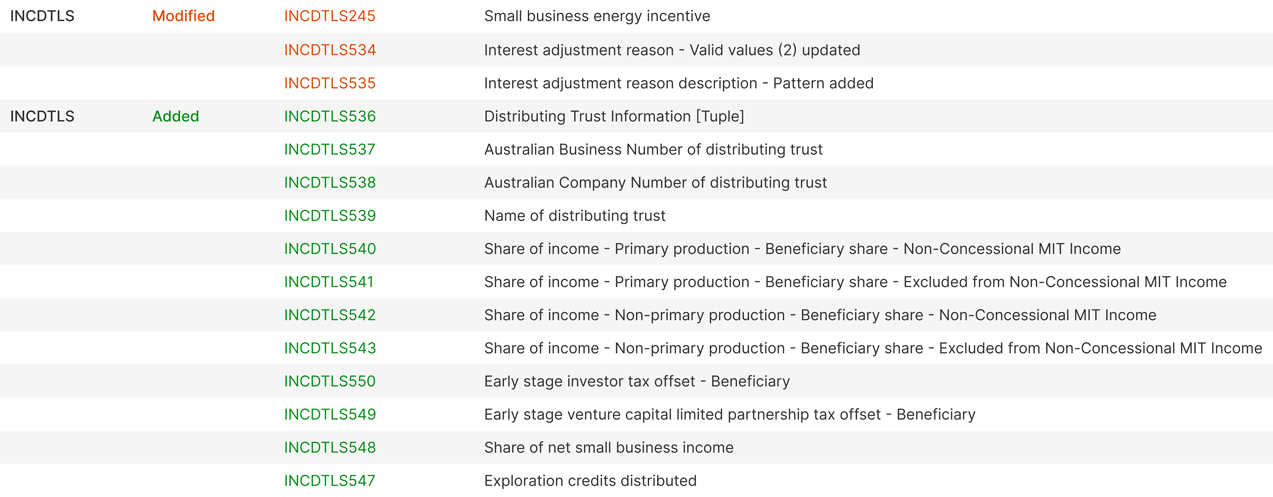Select the INCDTLS541 code
Viewport: 1273px width, 497px height.
pyautogui.click(x=329, y=282)
